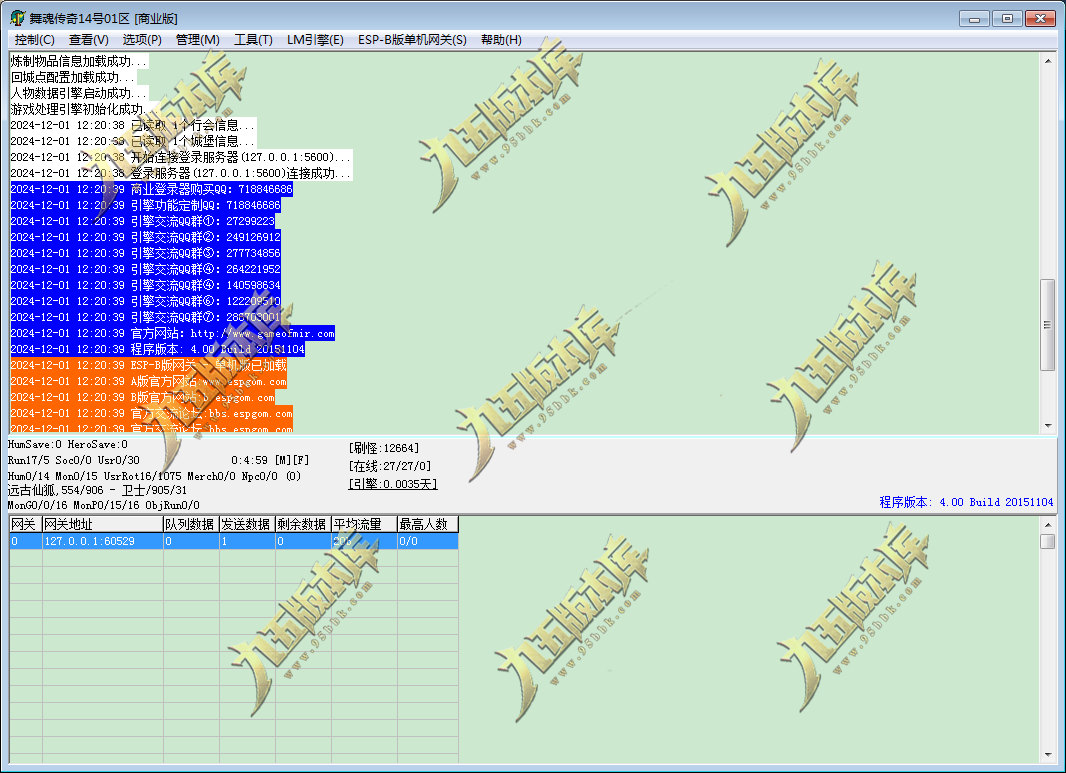Click the [引擎:0.0035天] status link

392,483
